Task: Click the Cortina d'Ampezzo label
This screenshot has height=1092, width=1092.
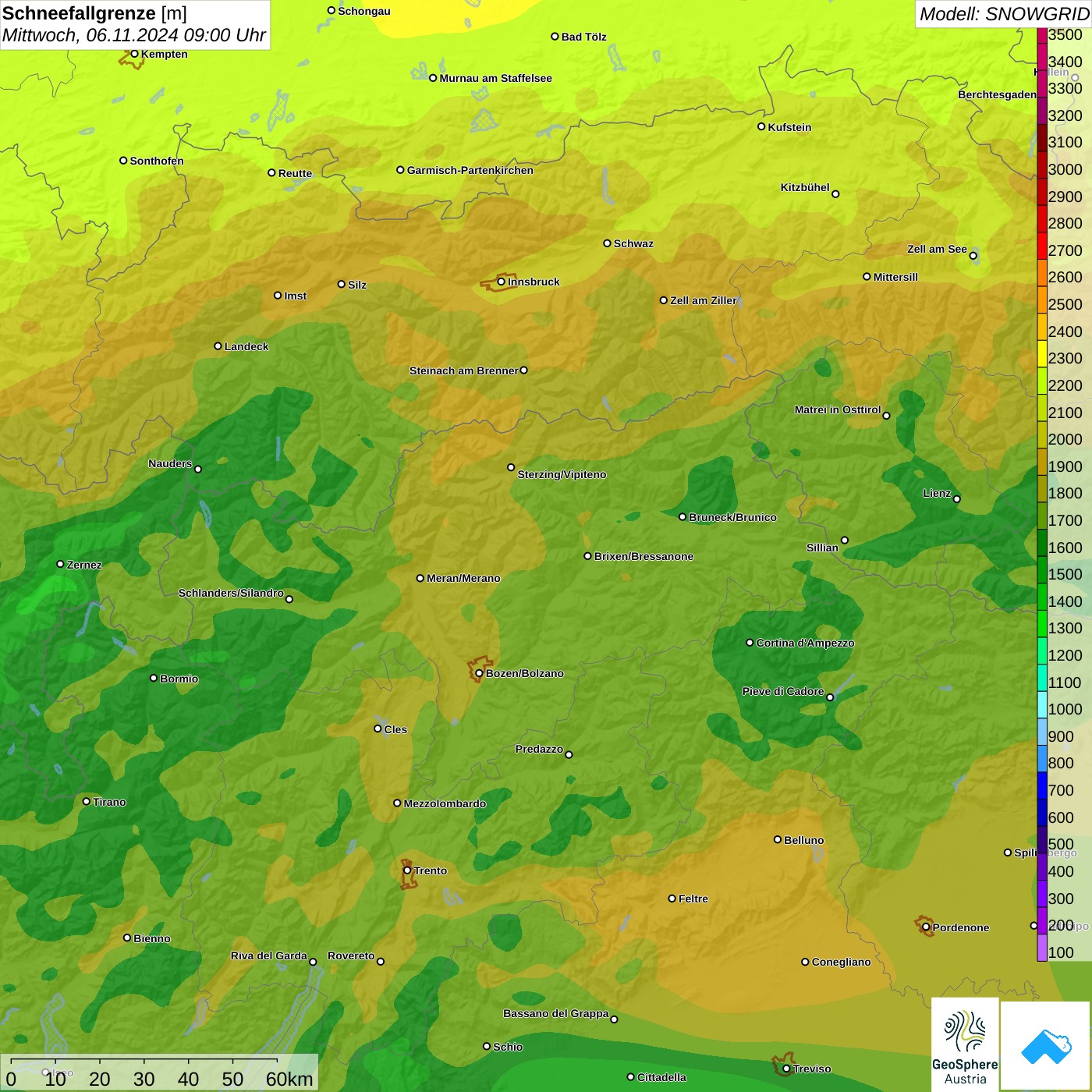Action: coord(805,643)
